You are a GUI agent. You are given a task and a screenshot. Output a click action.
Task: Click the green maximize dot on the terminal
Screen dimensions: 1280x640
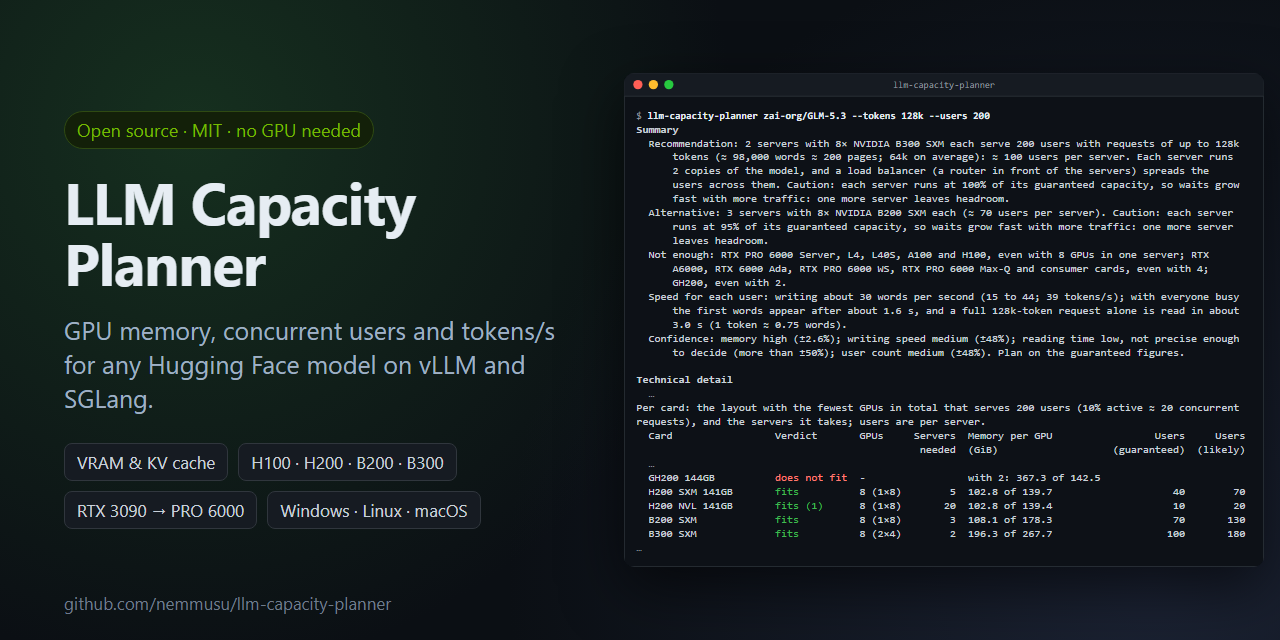[x=669, y=85]
